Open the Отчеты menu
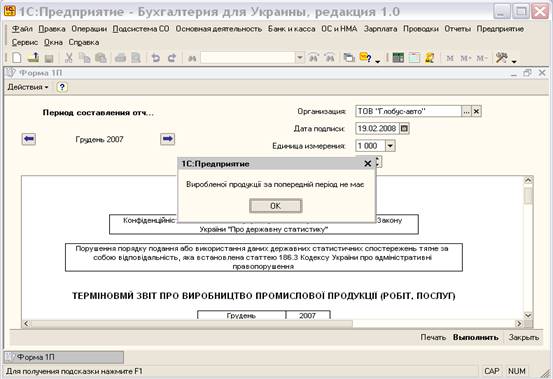Screen dimensions: 553x379 click(457, 29)
